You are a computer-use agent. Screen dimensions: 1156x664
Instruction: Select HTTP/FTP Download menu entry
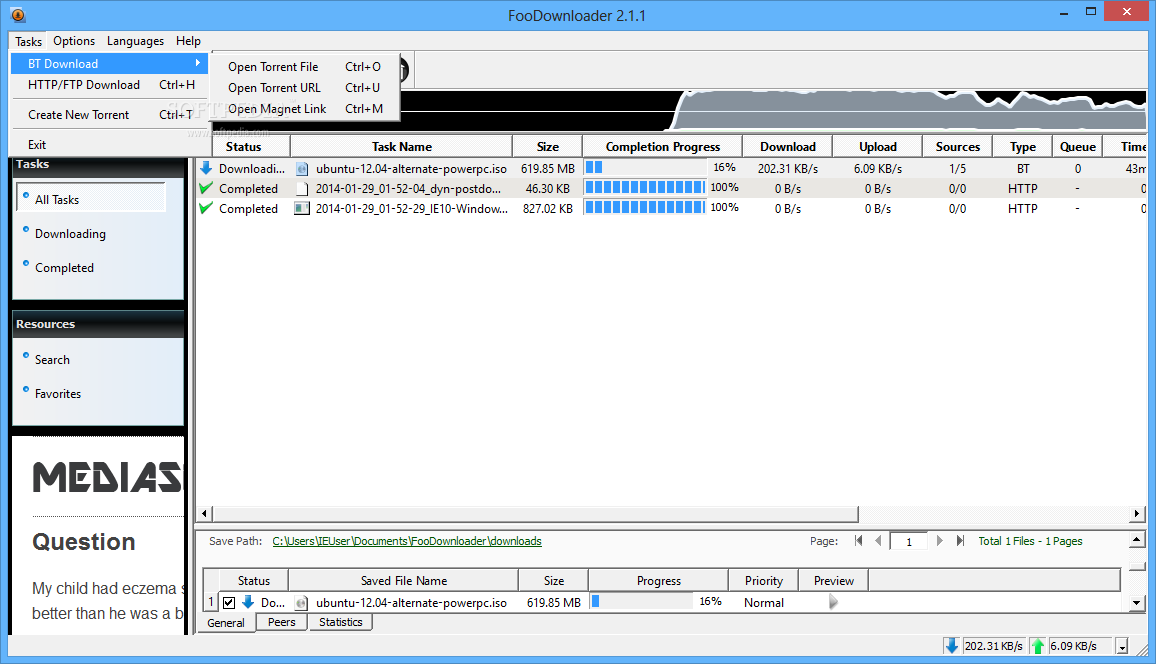pyautogui.click(x=111, y=85)
